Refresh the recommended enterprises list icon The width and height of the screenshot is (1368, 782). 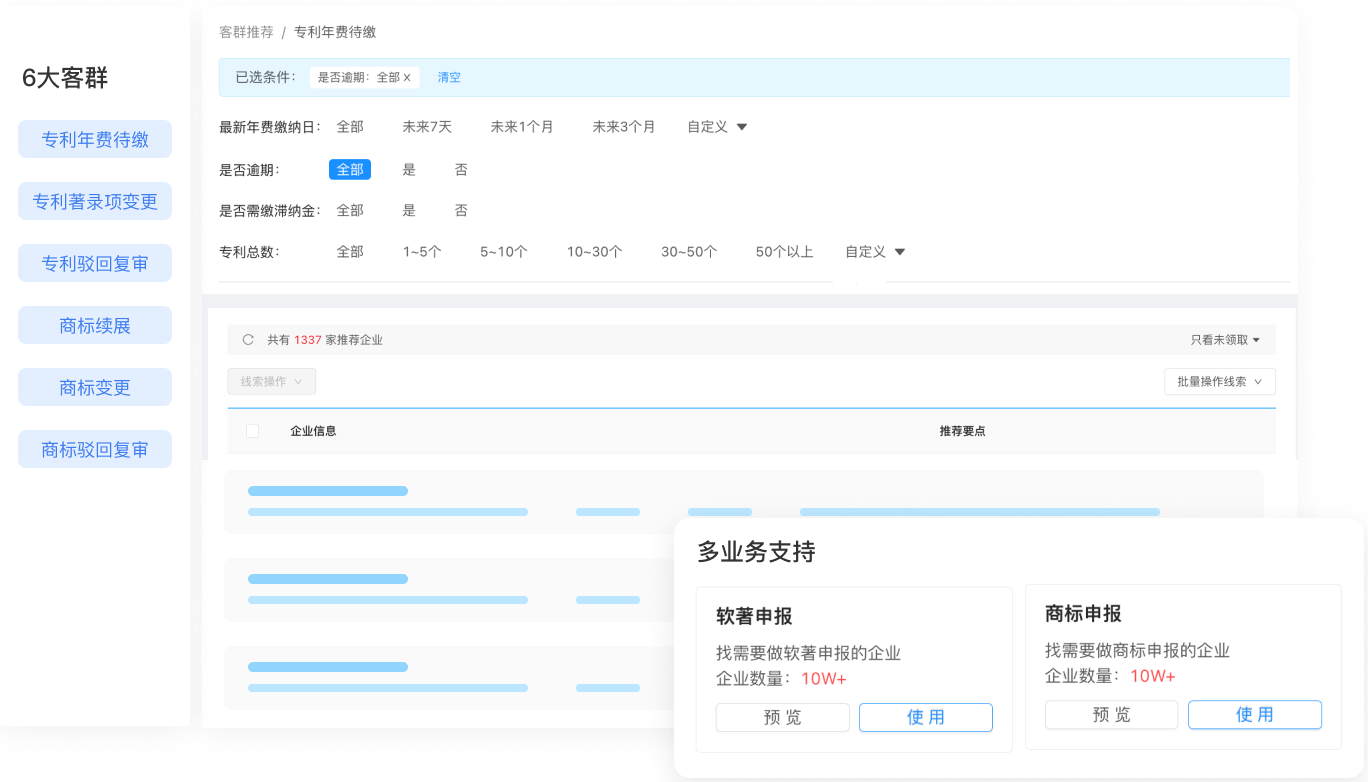(248, 340)
